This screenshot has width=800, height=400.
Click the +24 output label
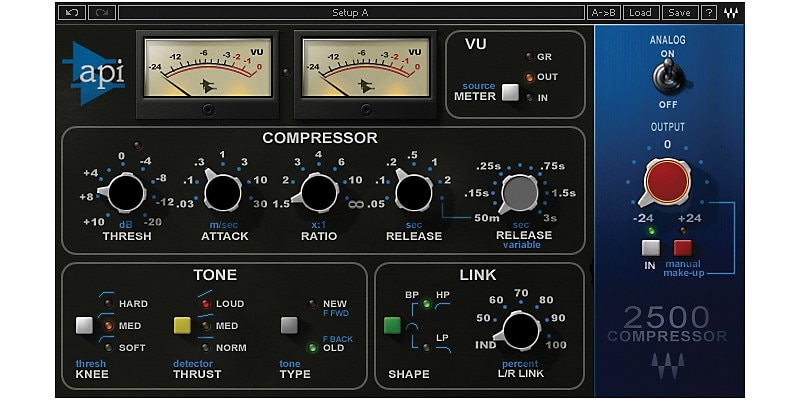(x=689, y=218)
